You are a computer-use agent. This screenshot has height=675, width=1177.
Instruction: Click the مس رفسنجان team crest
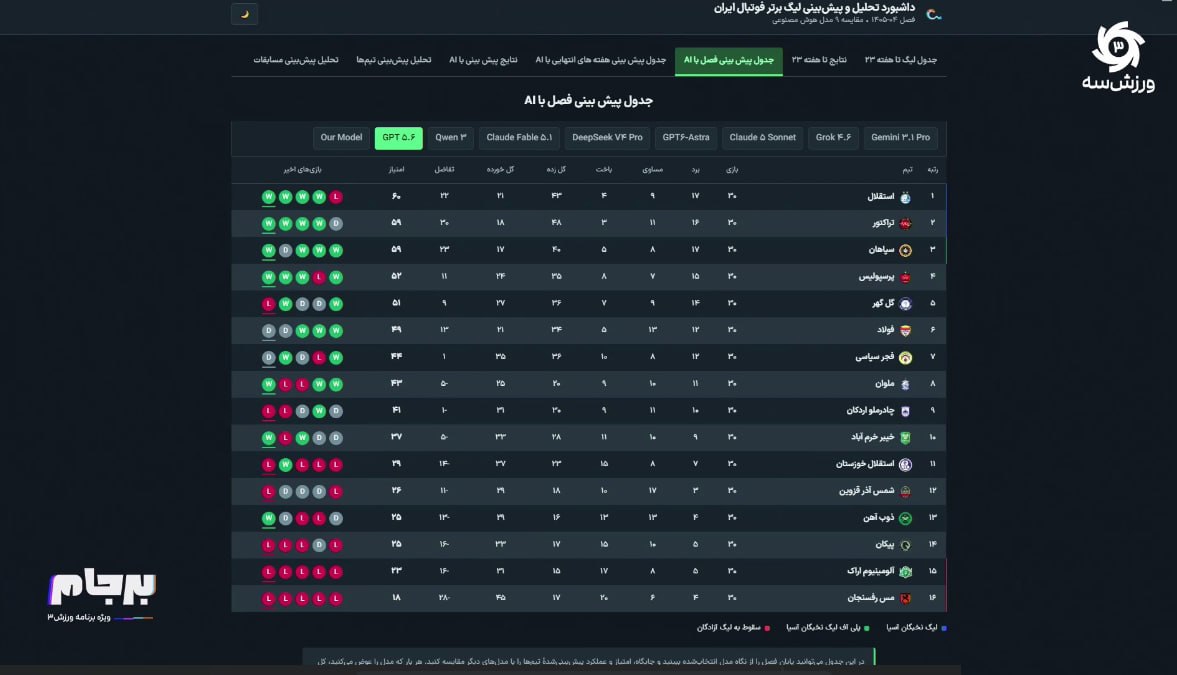point(905,598)
